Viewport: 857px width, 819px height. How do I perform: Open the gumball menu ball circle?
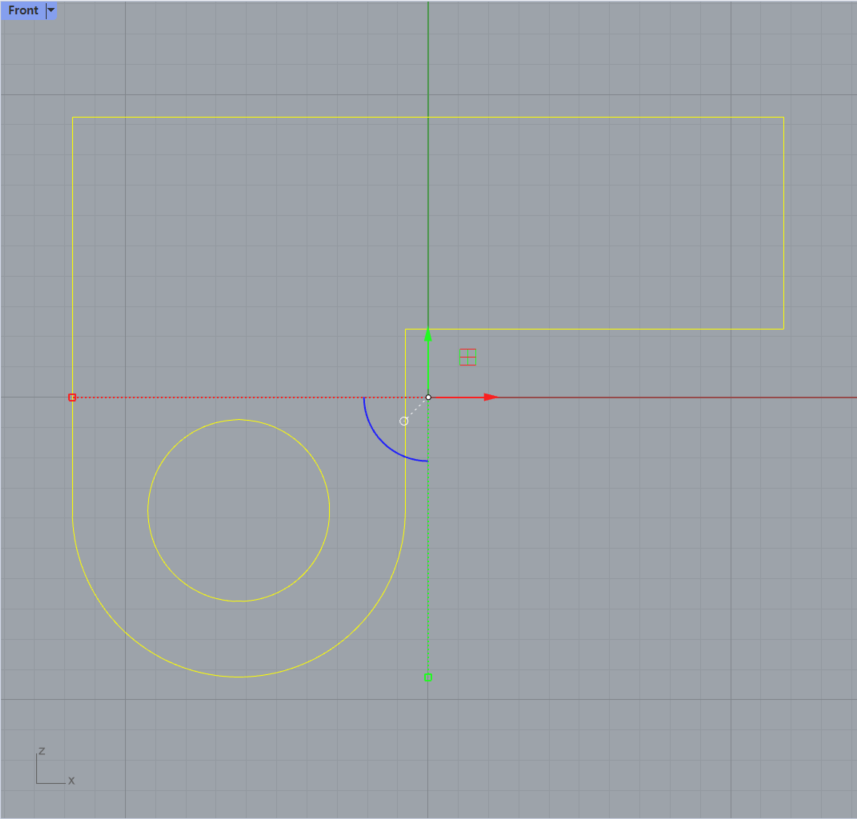click(403, 421)
